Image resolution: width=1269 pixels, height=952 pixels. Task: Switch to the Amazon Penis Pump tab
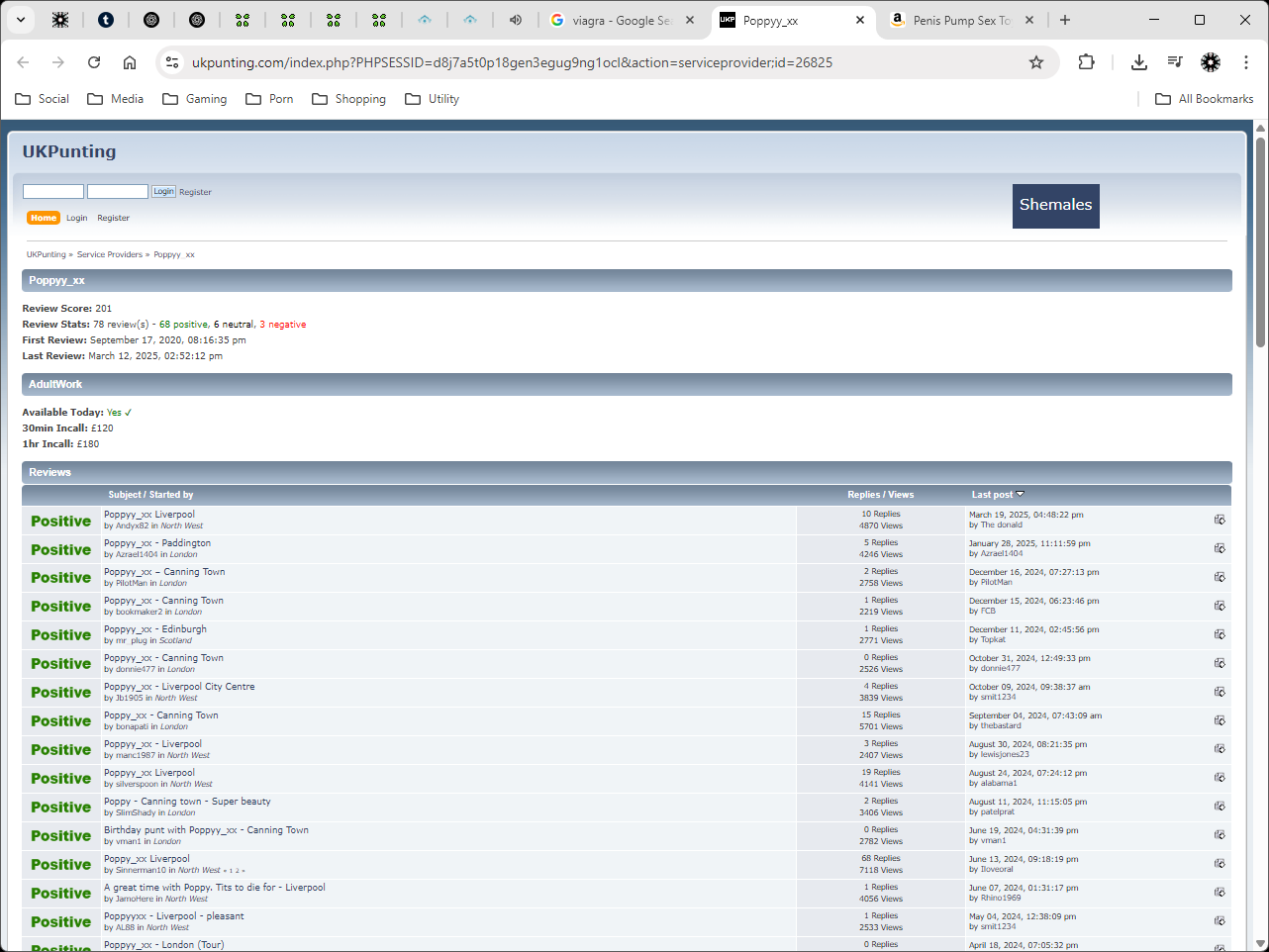(x=962, y=20)
